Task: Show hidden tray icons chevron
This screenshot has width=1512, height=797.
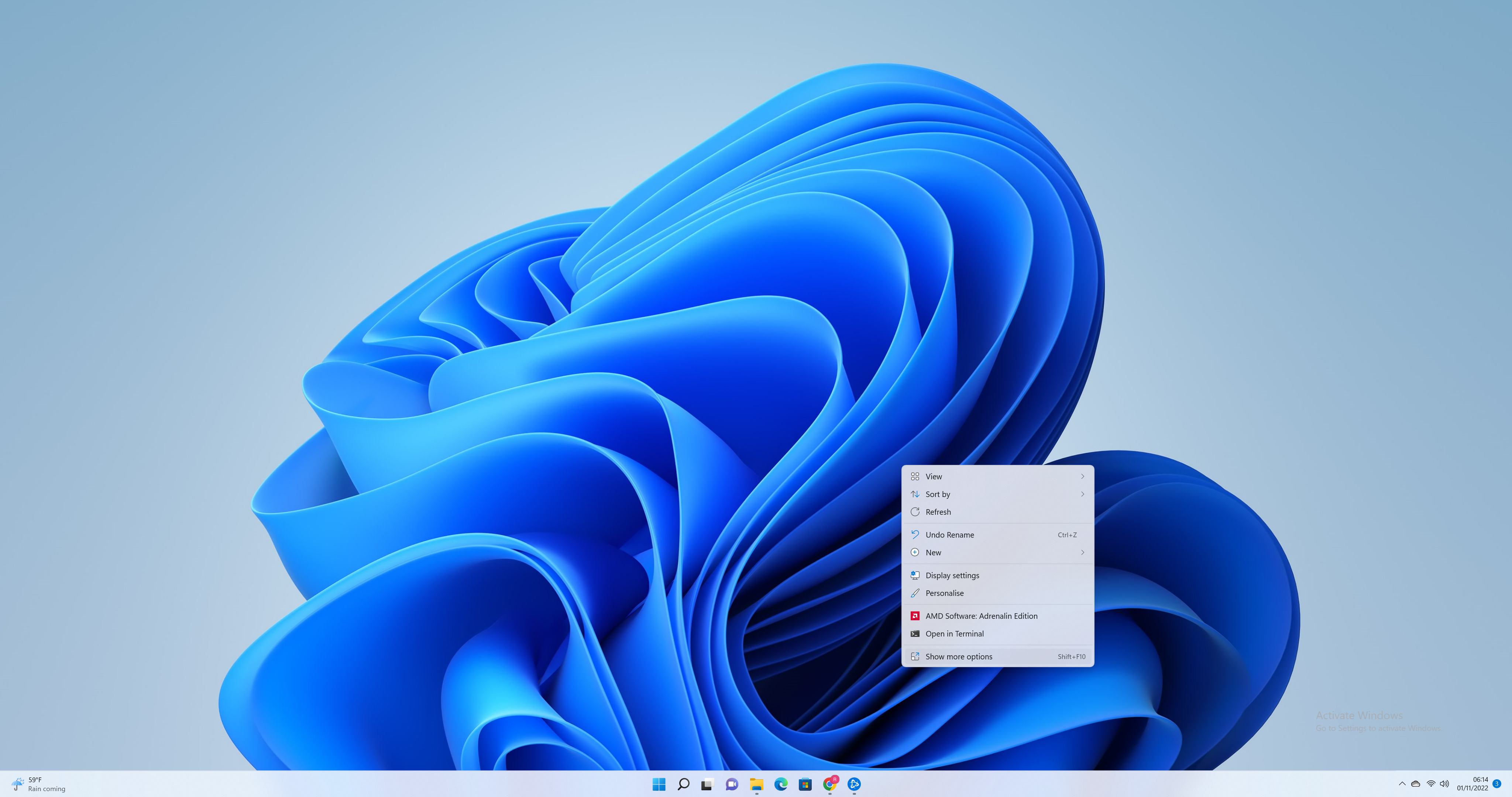Action: [1402, 784]
